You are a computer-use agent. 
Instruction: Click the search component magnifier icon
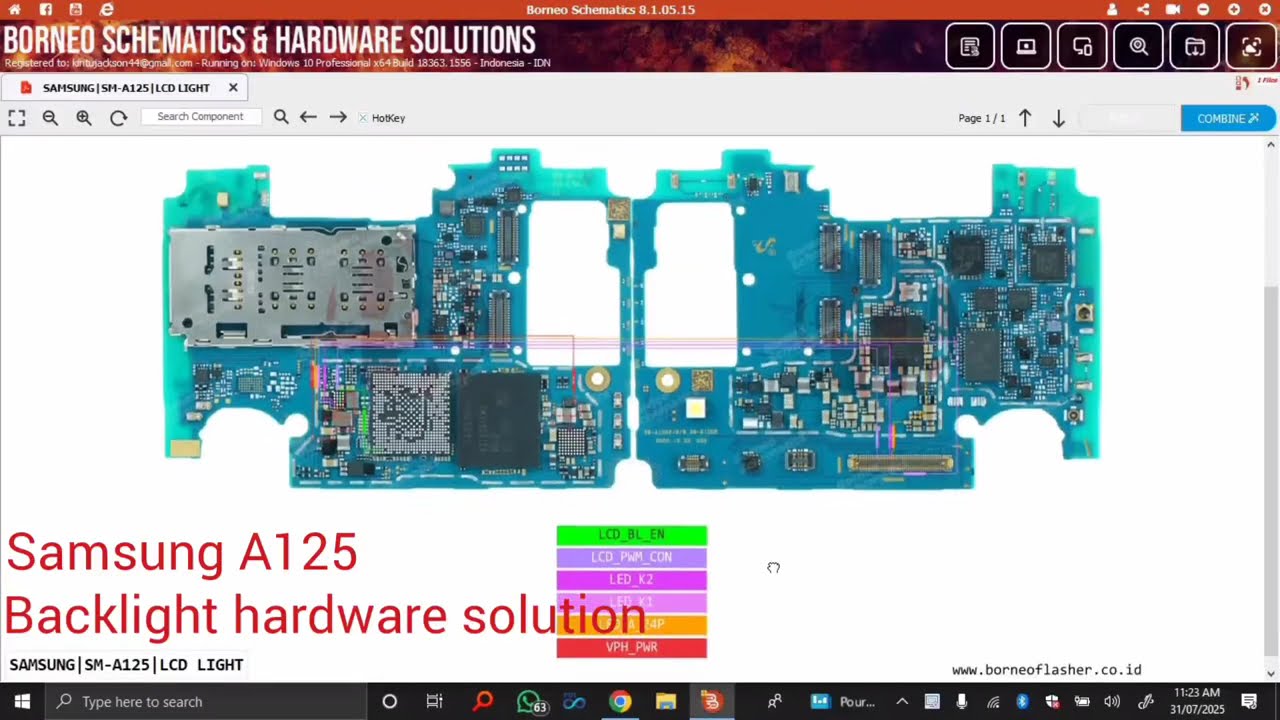(281, 117)
